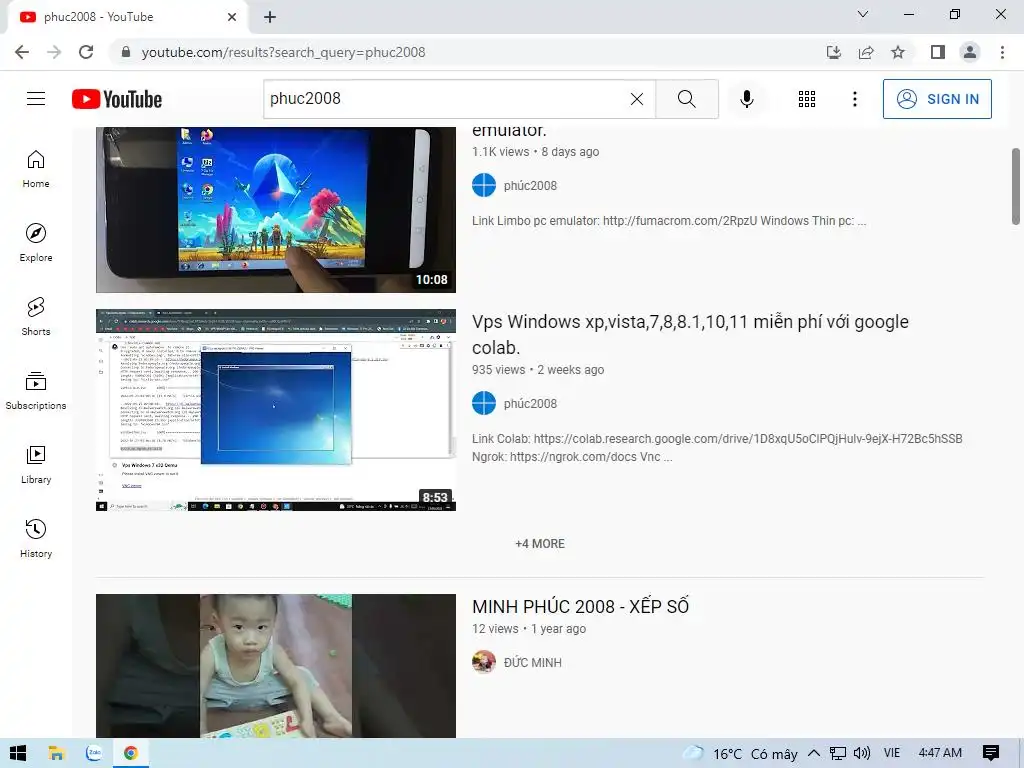Click the address bar URL
The height and width of the screenshot is (768, 1024).
283,52
